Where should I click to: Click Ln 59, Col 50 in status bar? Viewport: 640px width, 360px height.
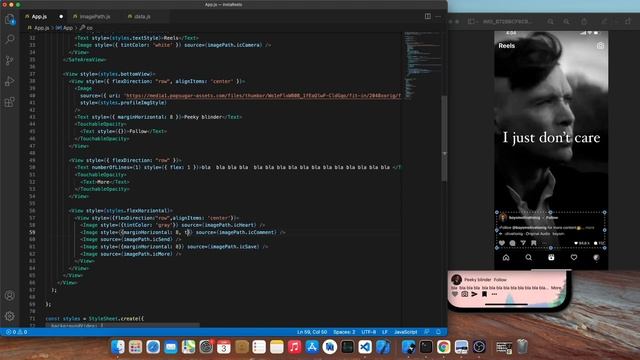pos(311,332)
